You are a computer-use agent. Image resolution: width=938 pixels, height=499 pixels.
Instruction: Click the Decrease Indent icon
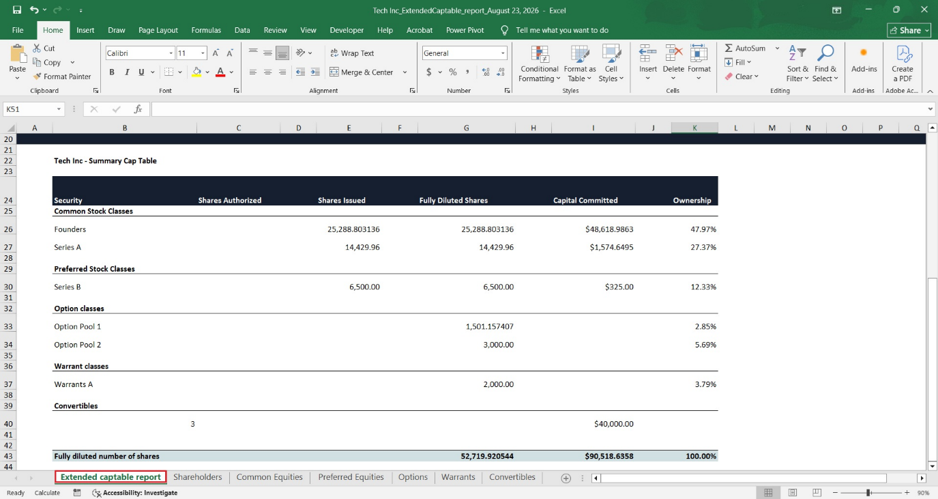tap(300, 72)
